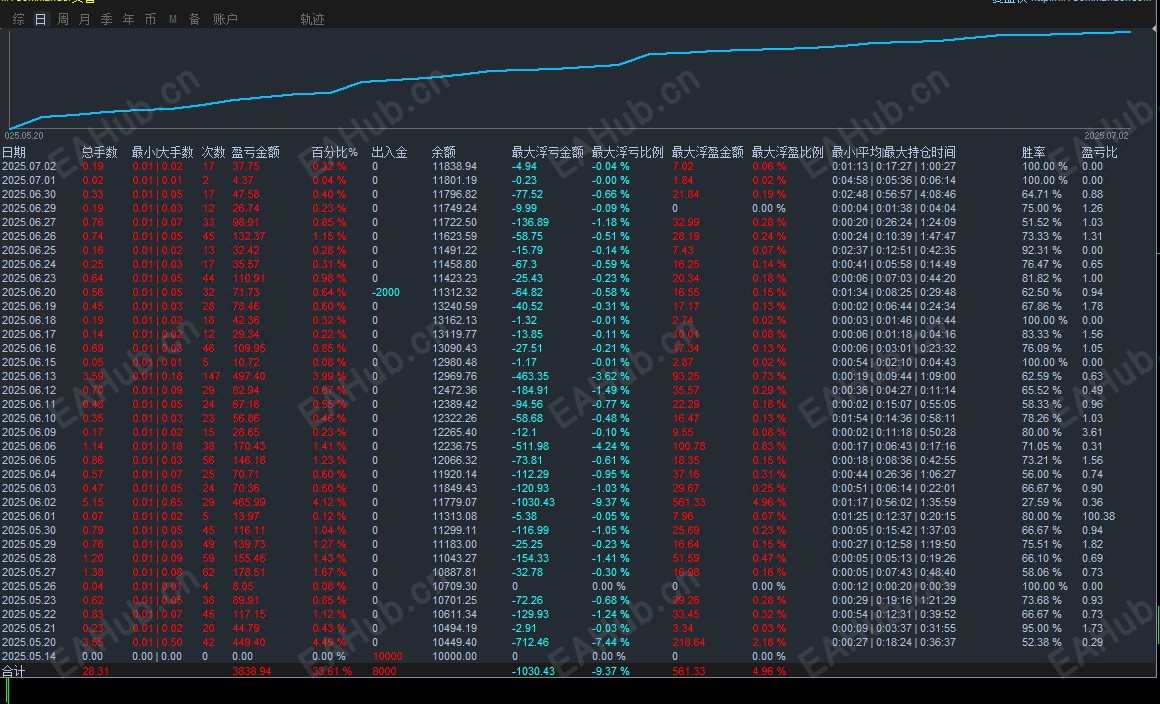Select the 2025.07.02 date row

(29, 166)
